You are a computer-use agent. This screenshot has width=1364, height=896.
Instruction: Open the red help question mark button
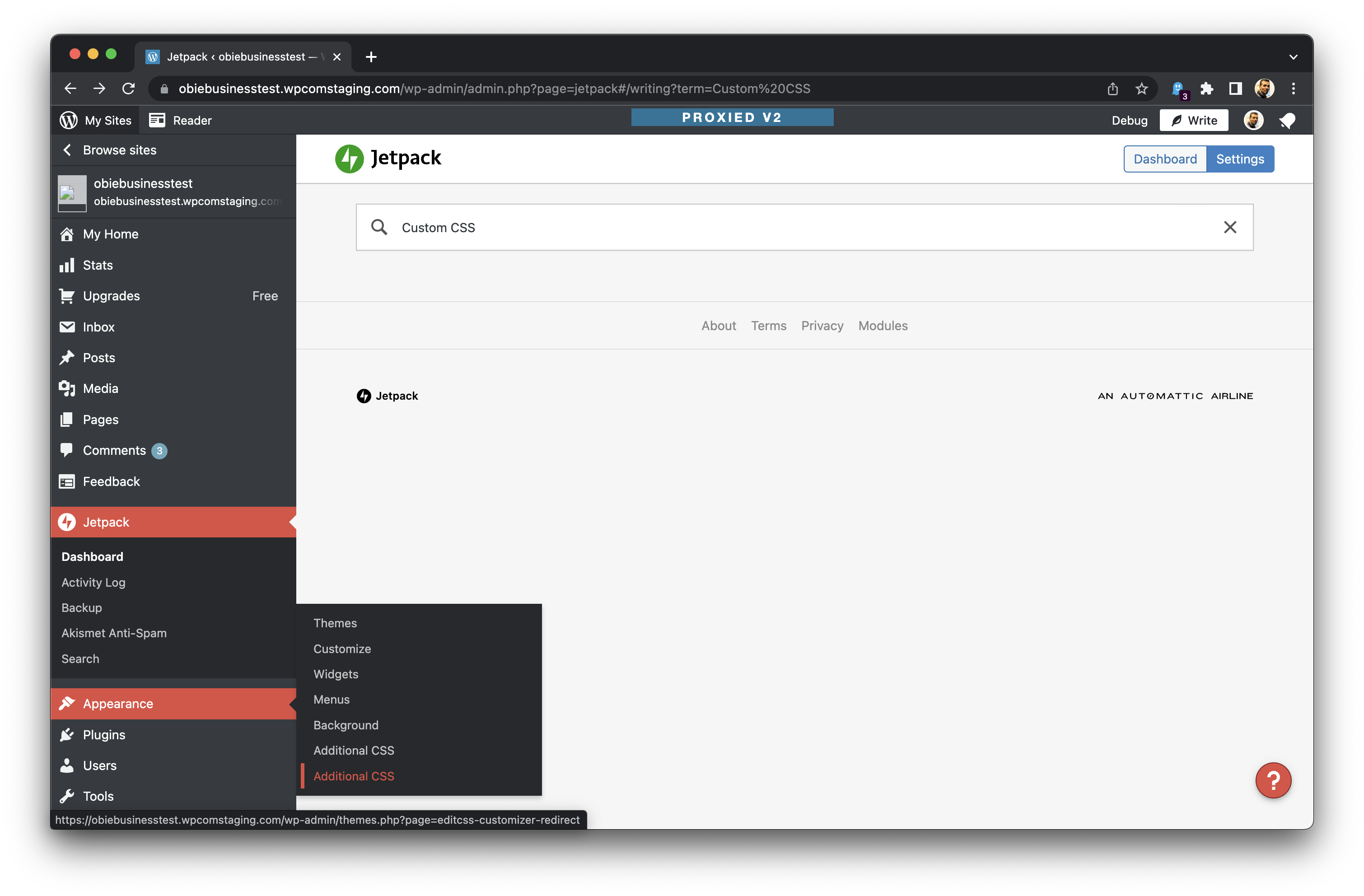click(1273, 779)
